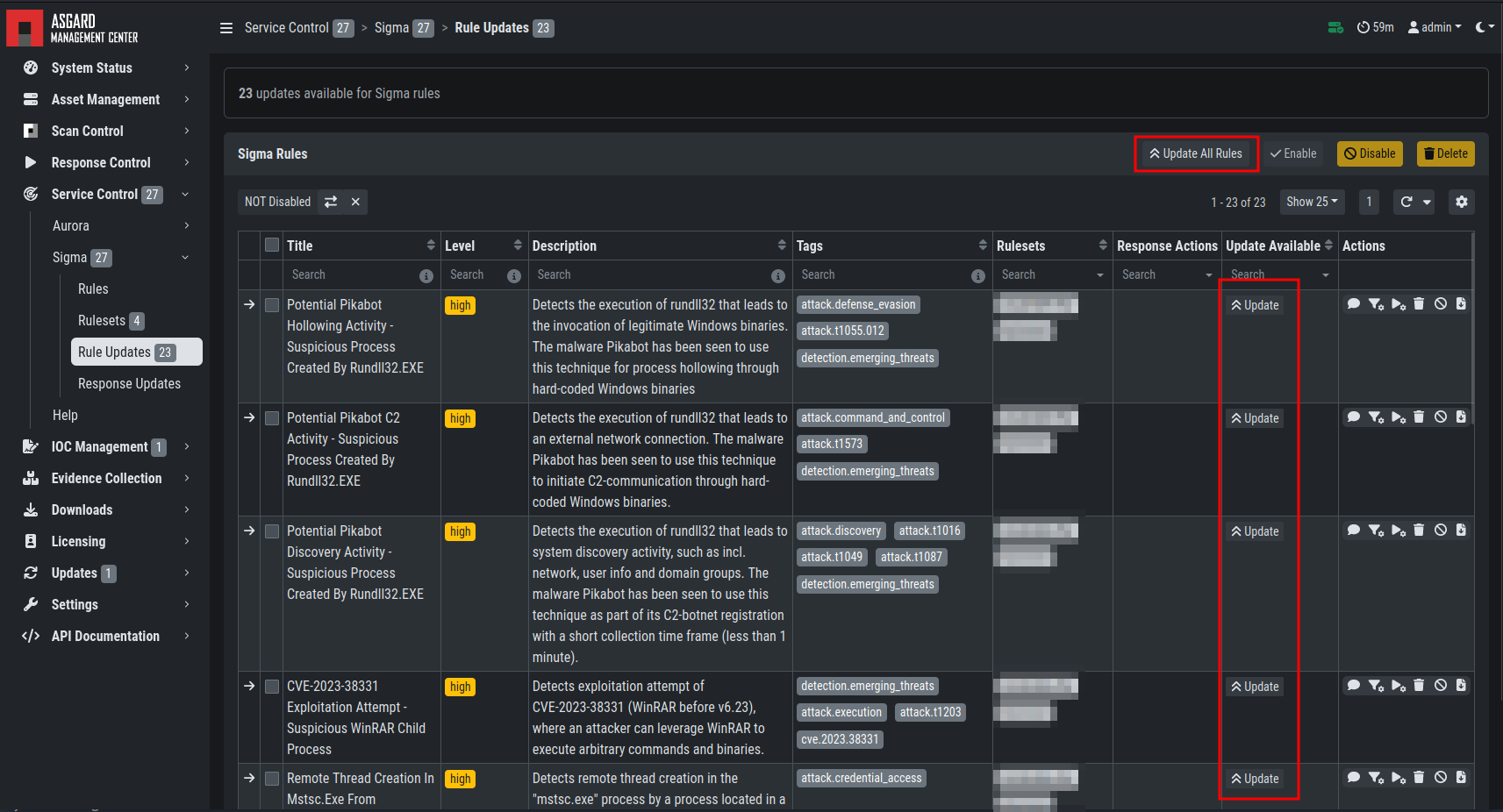Viewport: 1503px width, 812px height.
Task: Delete the CVE-2023-38331 Exploitation rule
Action: tap(1419, 686)
